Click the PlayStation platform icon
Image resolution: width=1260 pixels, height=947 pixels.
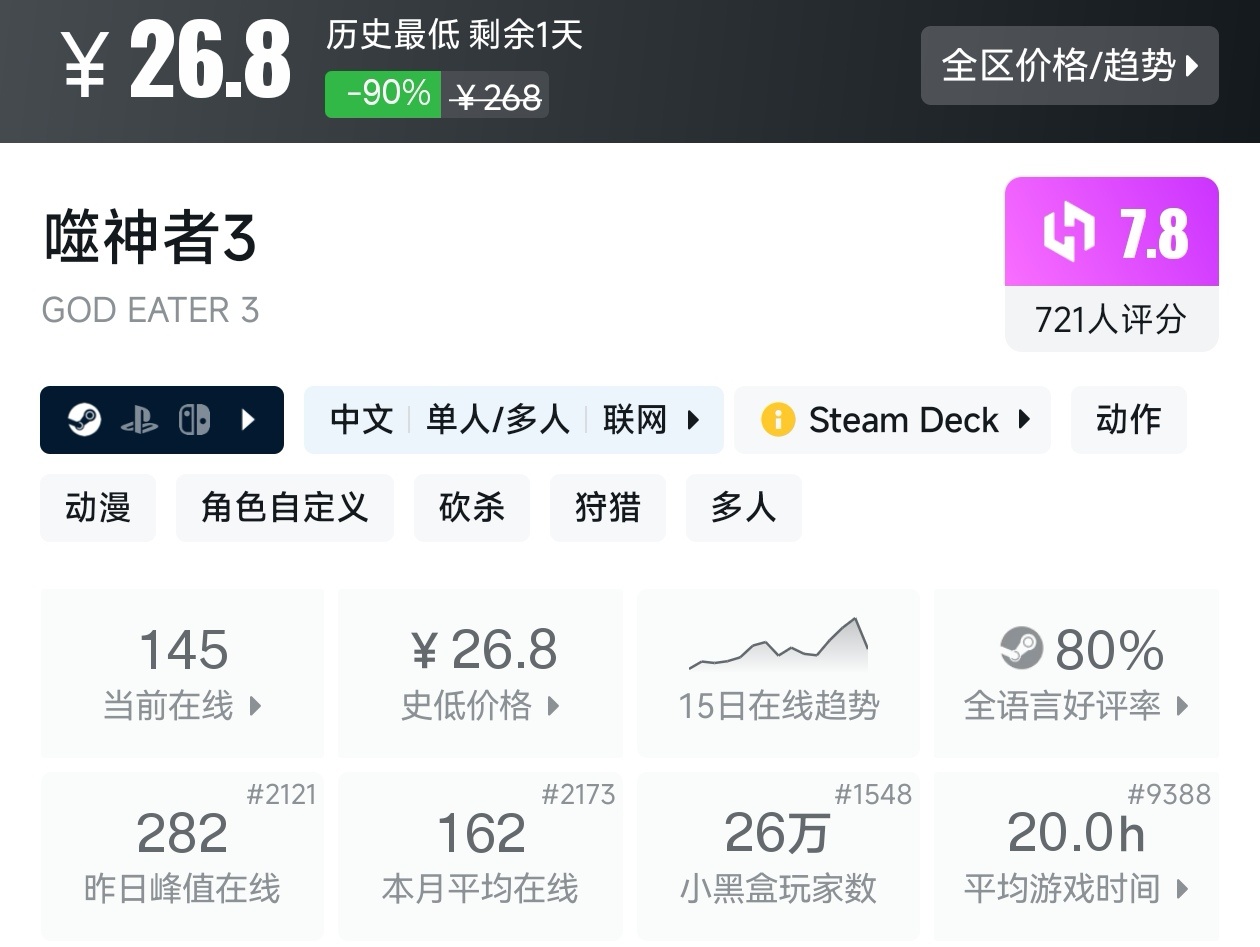[139, 420]
